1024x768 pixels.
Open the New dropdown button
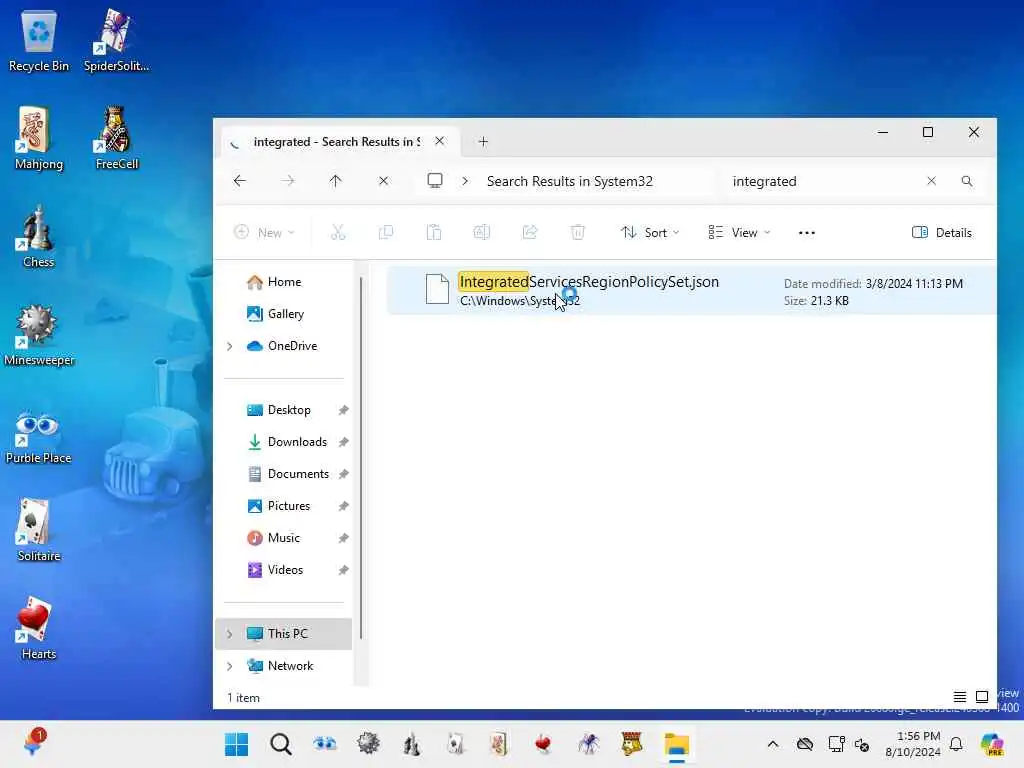point(264,232)
